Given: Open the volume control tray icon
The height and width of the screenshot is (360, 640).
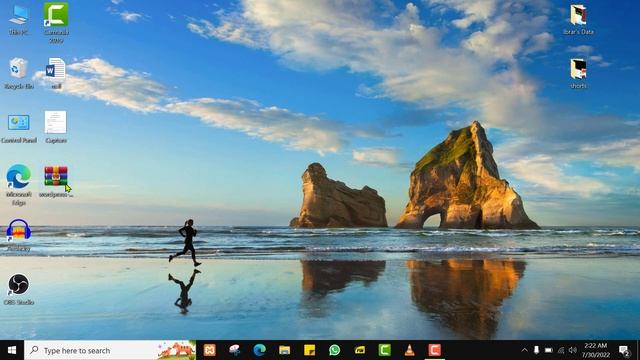Looking at the screenshot, I should (573, 350).
